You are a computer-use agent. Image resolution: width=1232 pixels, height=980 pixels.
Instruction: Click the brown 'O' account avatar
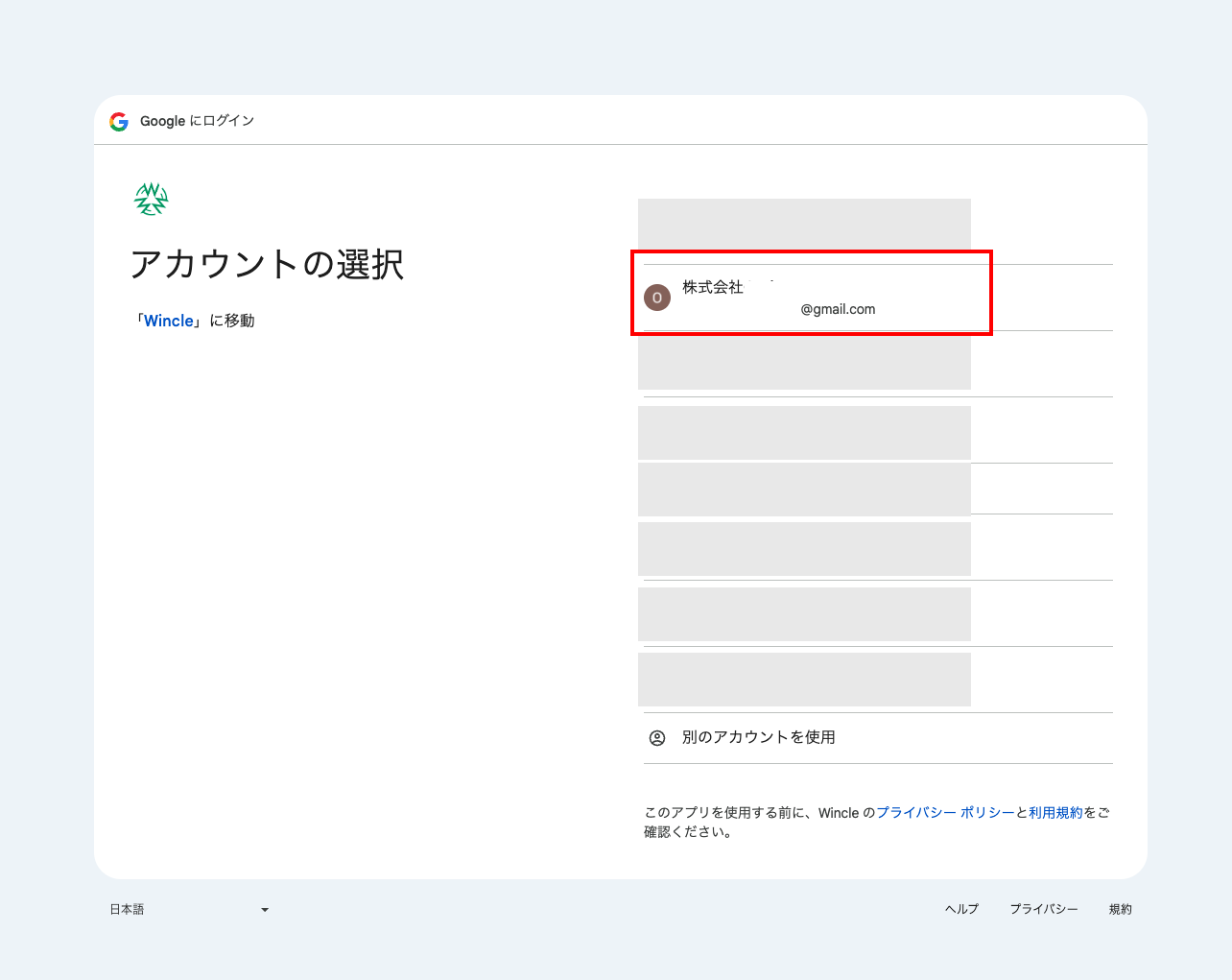click(x=657, y=298)
